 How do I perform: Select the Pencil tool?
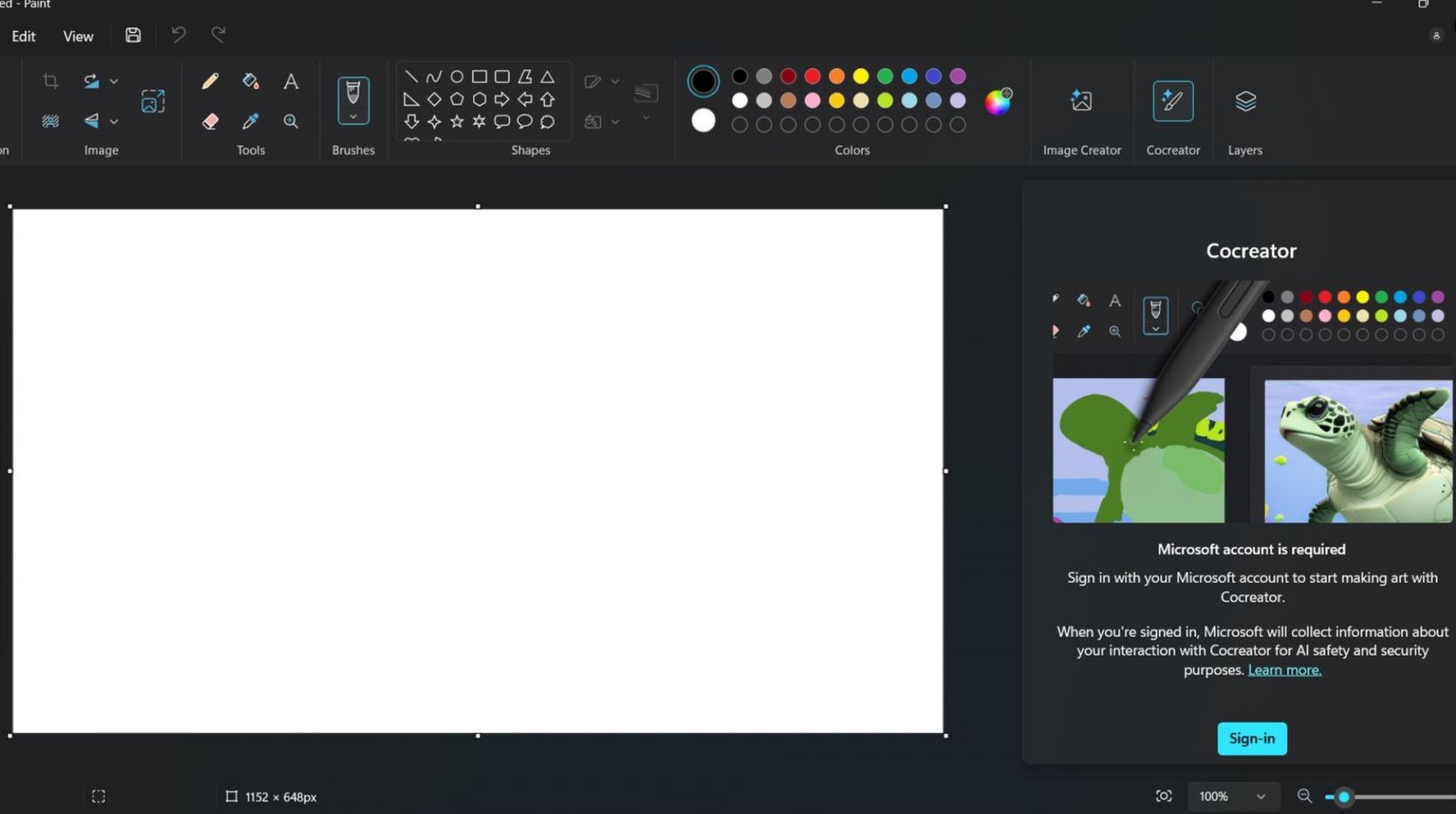click(x=210, y=82)
